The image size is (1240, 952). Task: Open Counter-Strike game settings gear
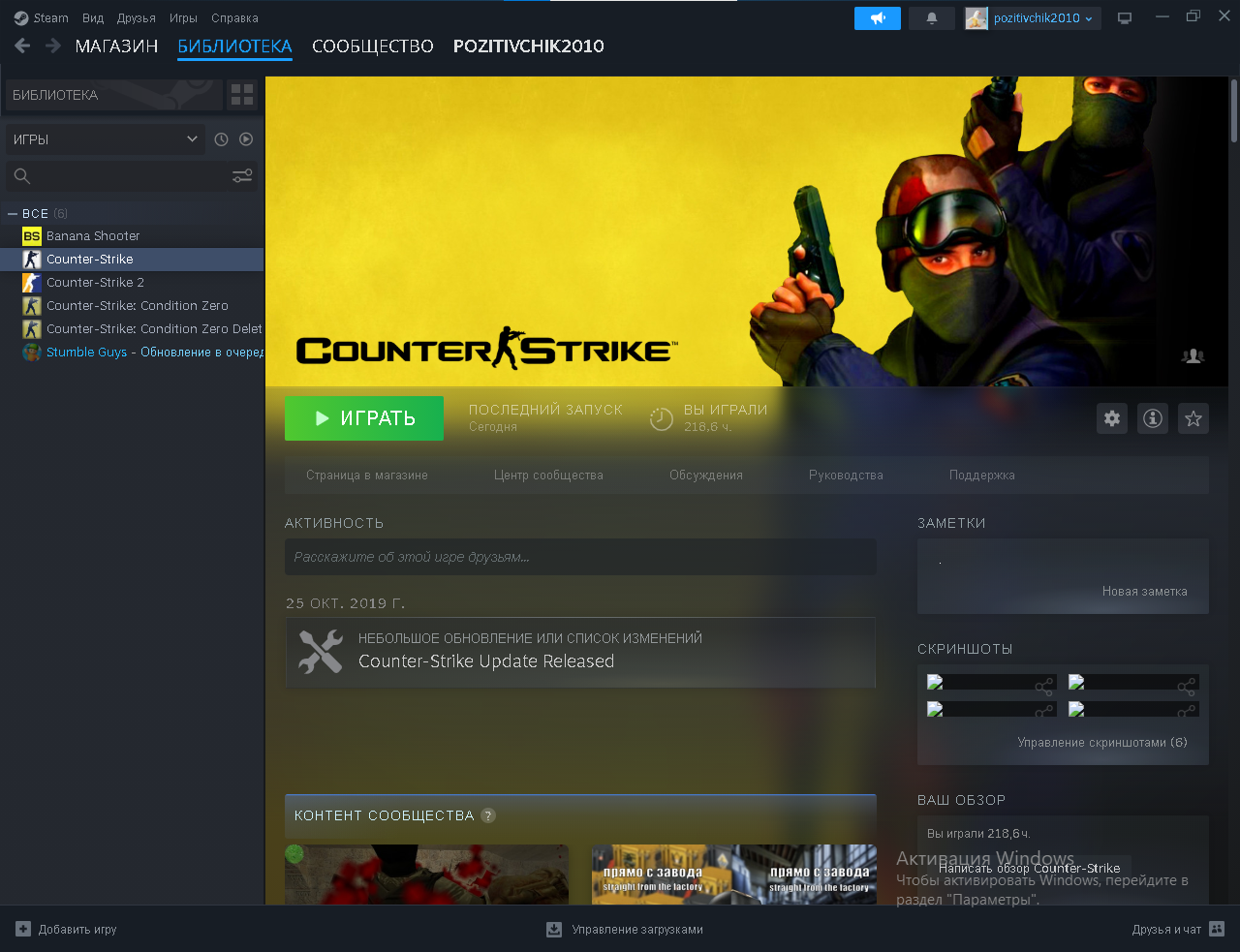[x=1112, y=418]
